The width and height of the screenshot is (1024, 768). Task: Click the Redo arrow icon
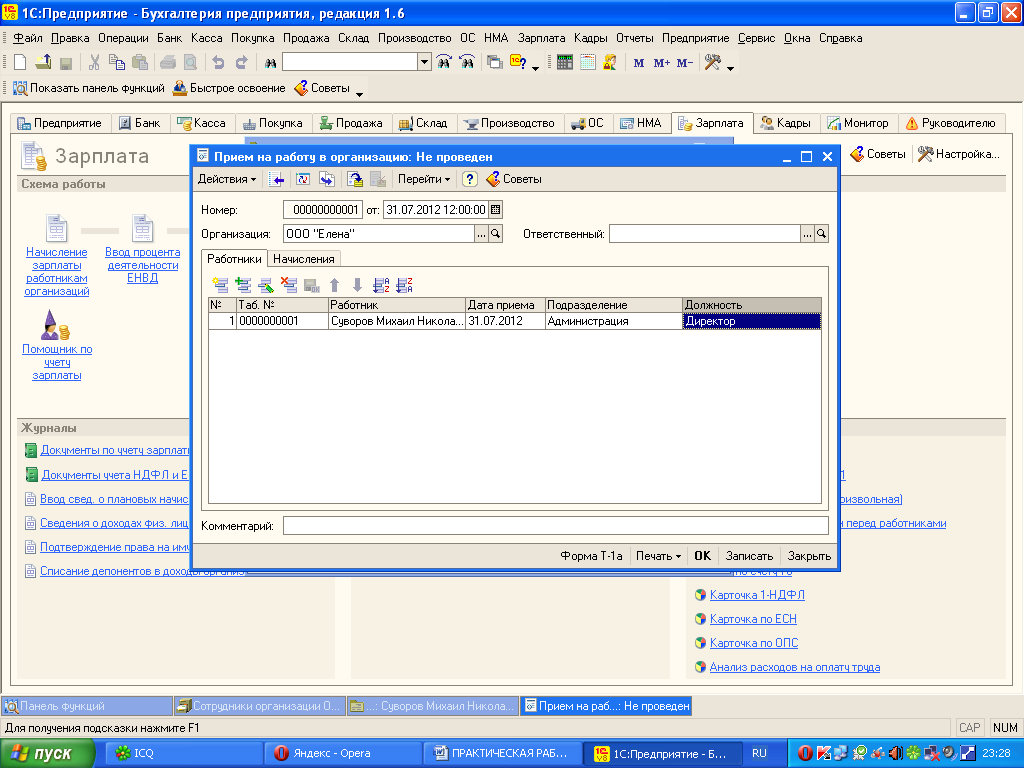242,63
